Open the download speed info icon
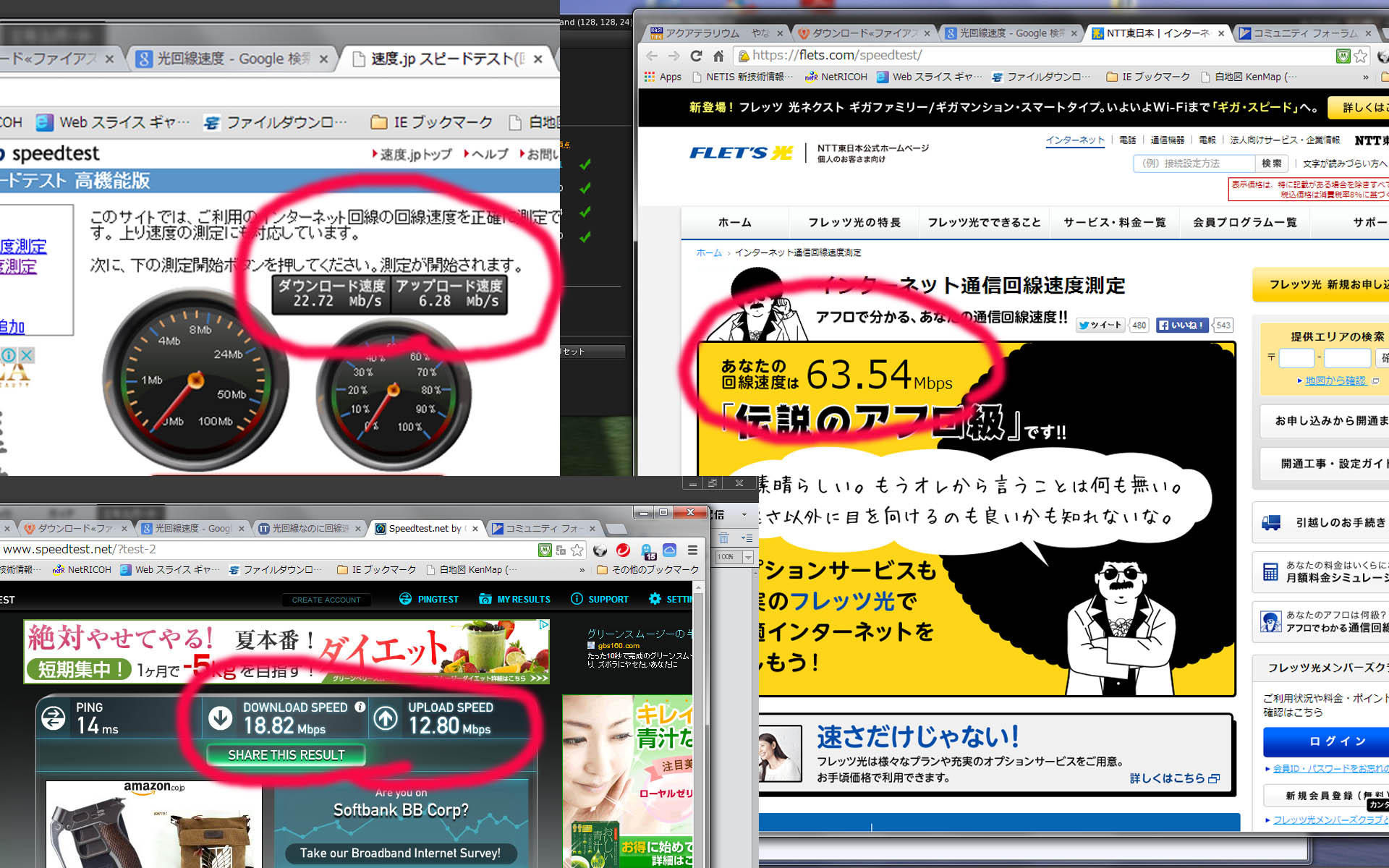Image resolution: width=1389 pixels, height=868 pixels. pos(360,707)
